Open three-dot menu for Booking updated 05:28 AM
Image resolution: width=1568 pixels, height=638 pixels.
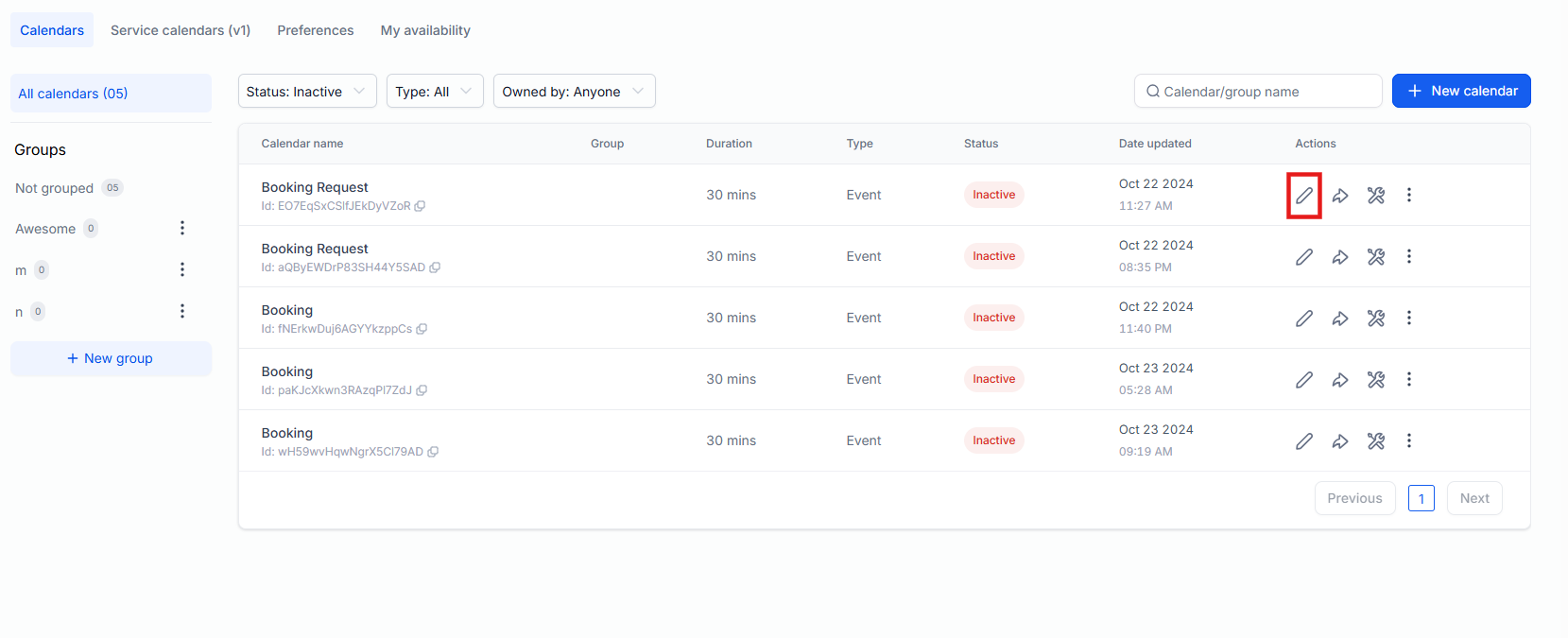click(1408, 379)
